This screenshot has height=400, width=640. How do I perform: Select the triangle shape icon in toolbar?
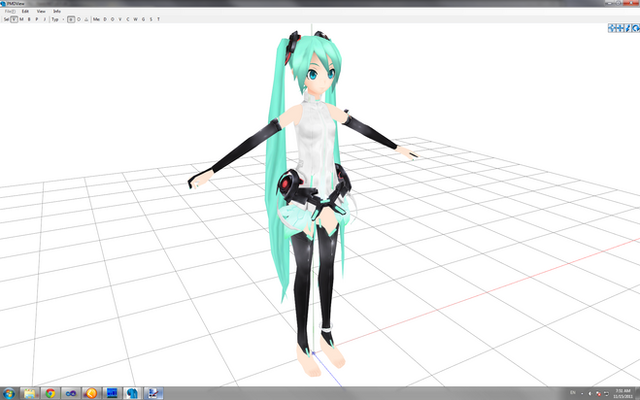[x=86, y=19]
